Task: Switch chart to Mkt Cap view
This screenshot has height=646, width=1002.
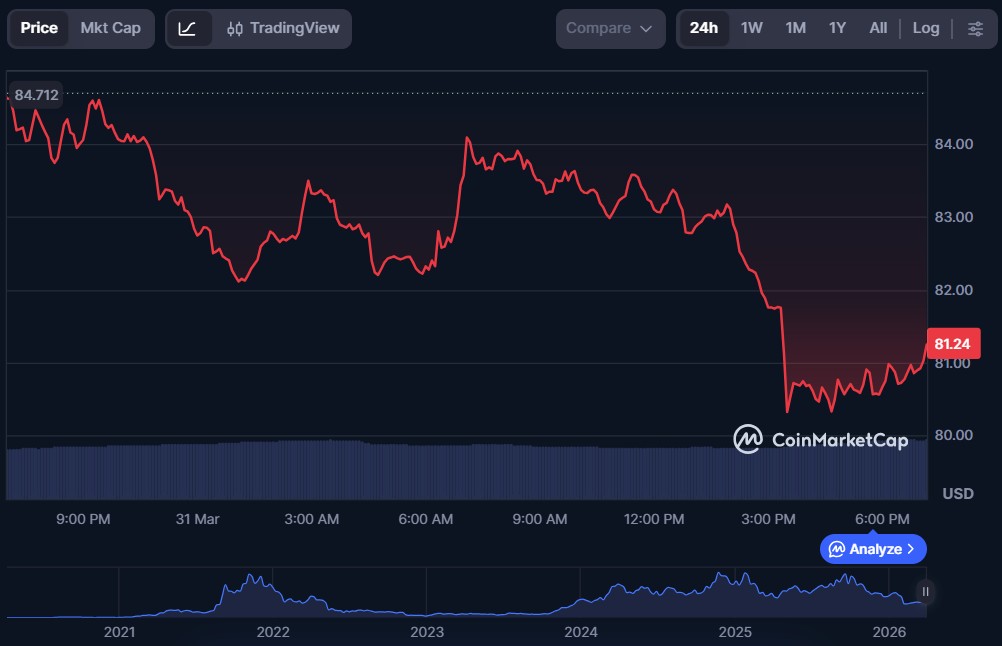Action: (110, 29)
